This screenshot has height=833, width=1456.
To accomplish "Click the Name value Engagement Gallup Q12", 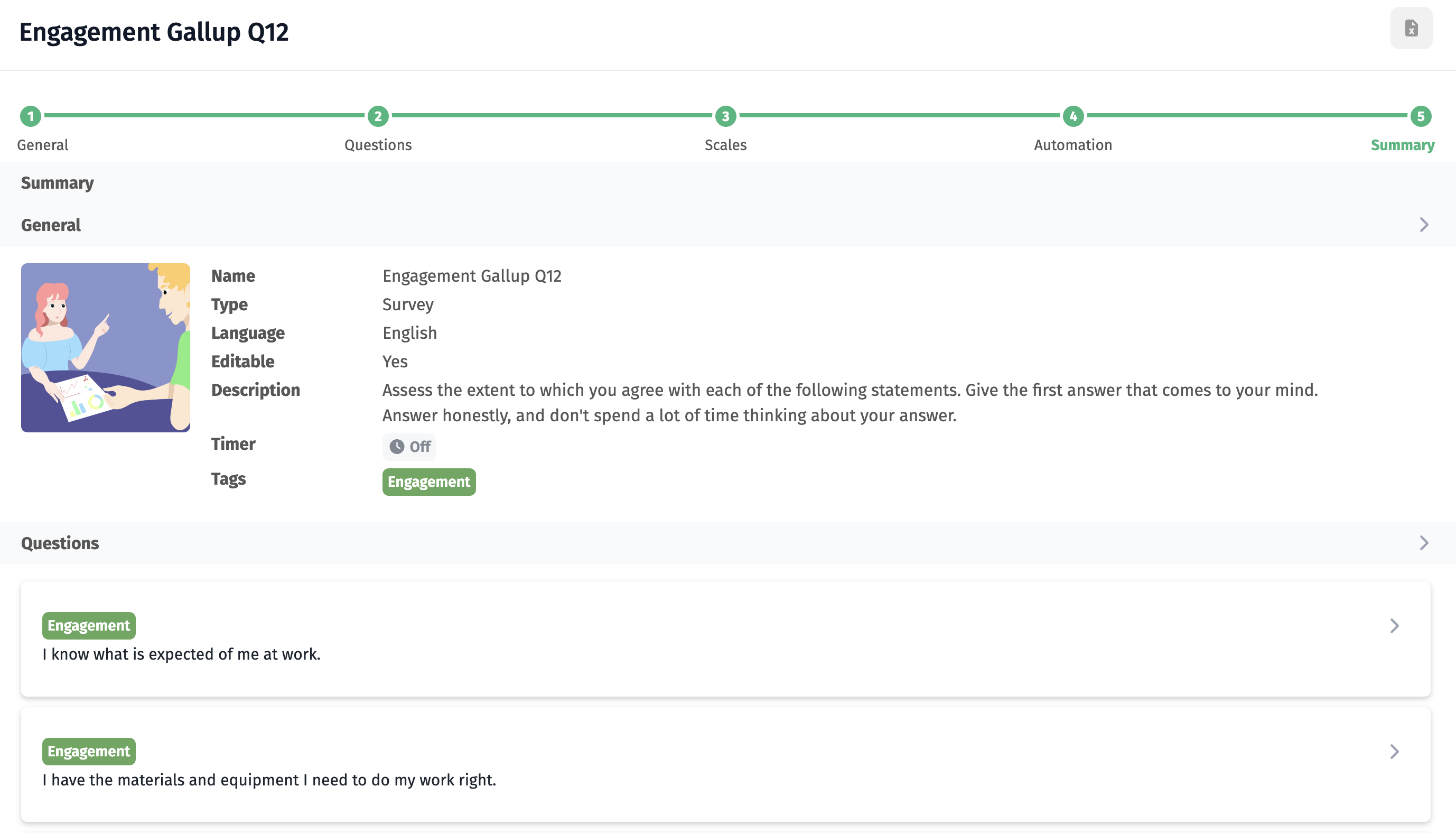I will pyautogui.click(x=472, y=276).
